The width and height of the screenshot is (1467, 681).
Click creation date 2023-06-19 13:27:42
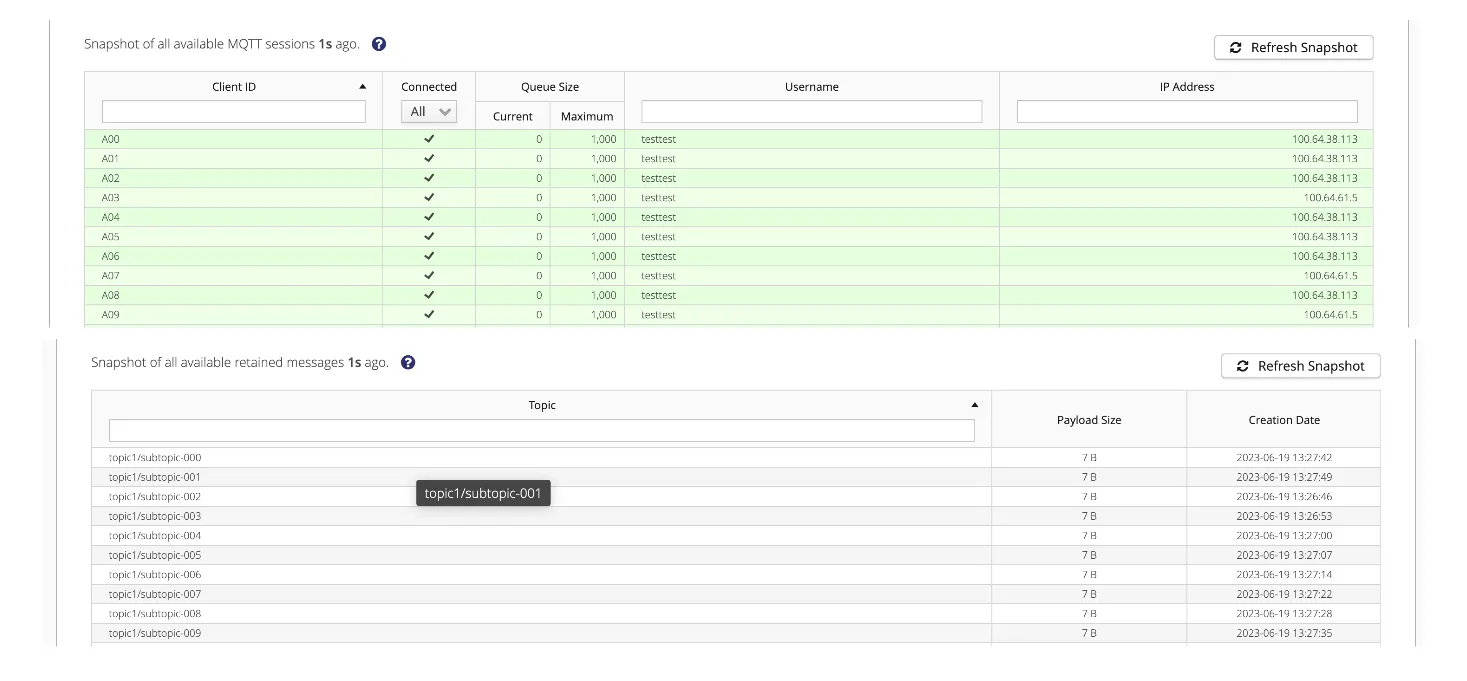pyautogui.click(x=1284, y=458)
